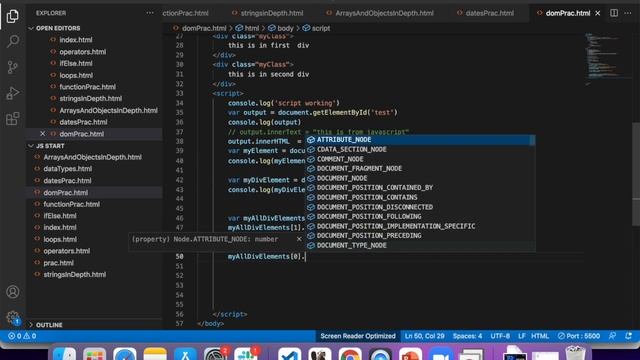
Task: Click the errors and warnings status indicator
Action: coord(22,336)
